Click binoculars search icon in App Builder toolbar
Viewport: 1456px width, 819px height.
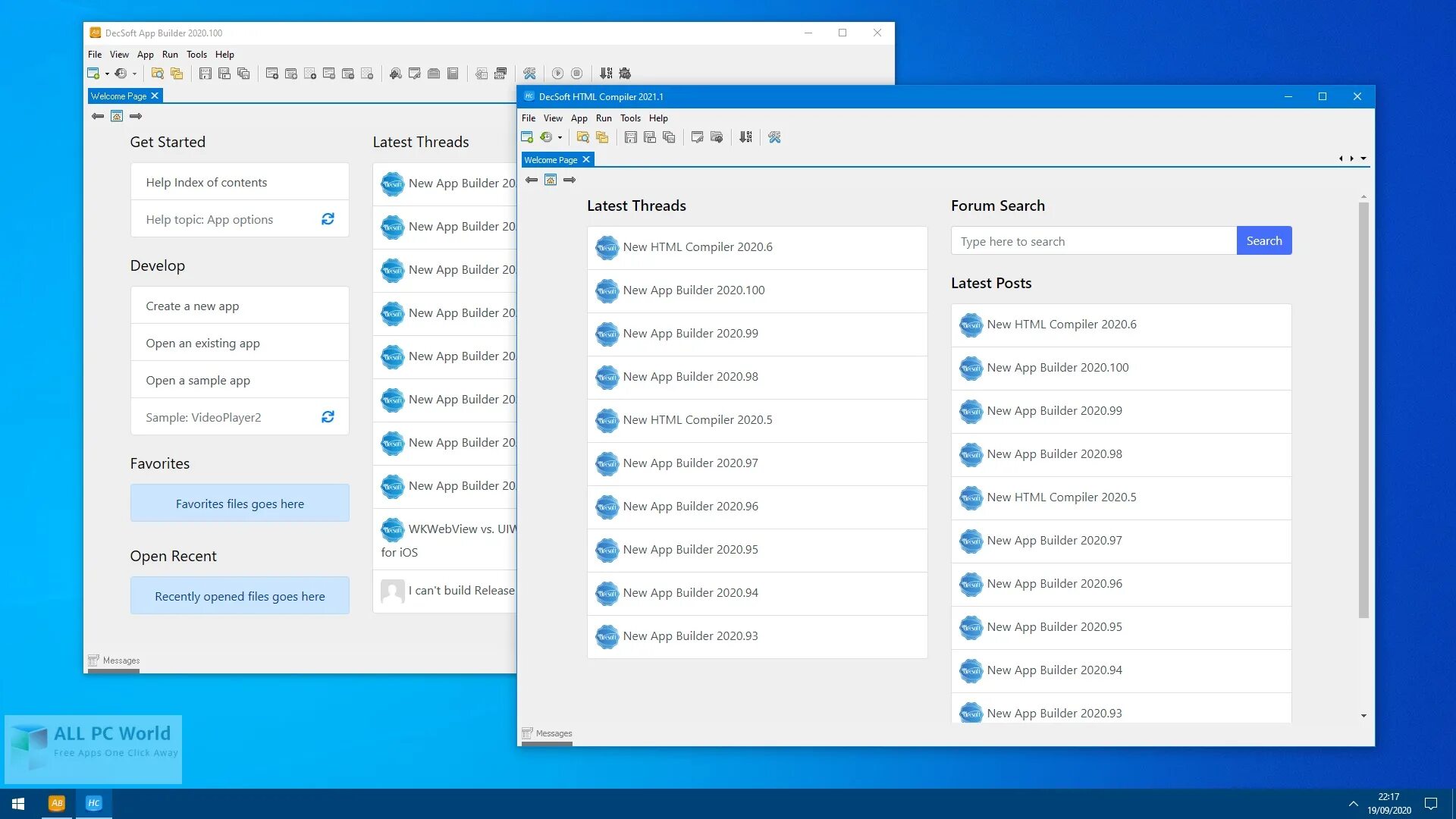tap(396, 74)
